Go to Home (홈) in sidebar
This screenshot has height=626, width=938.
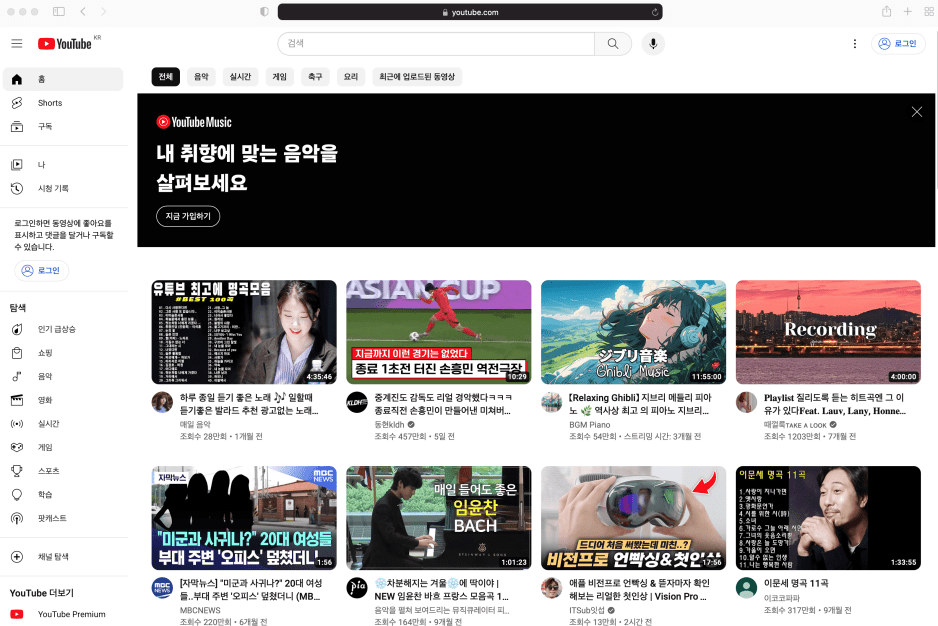(63, 79)
